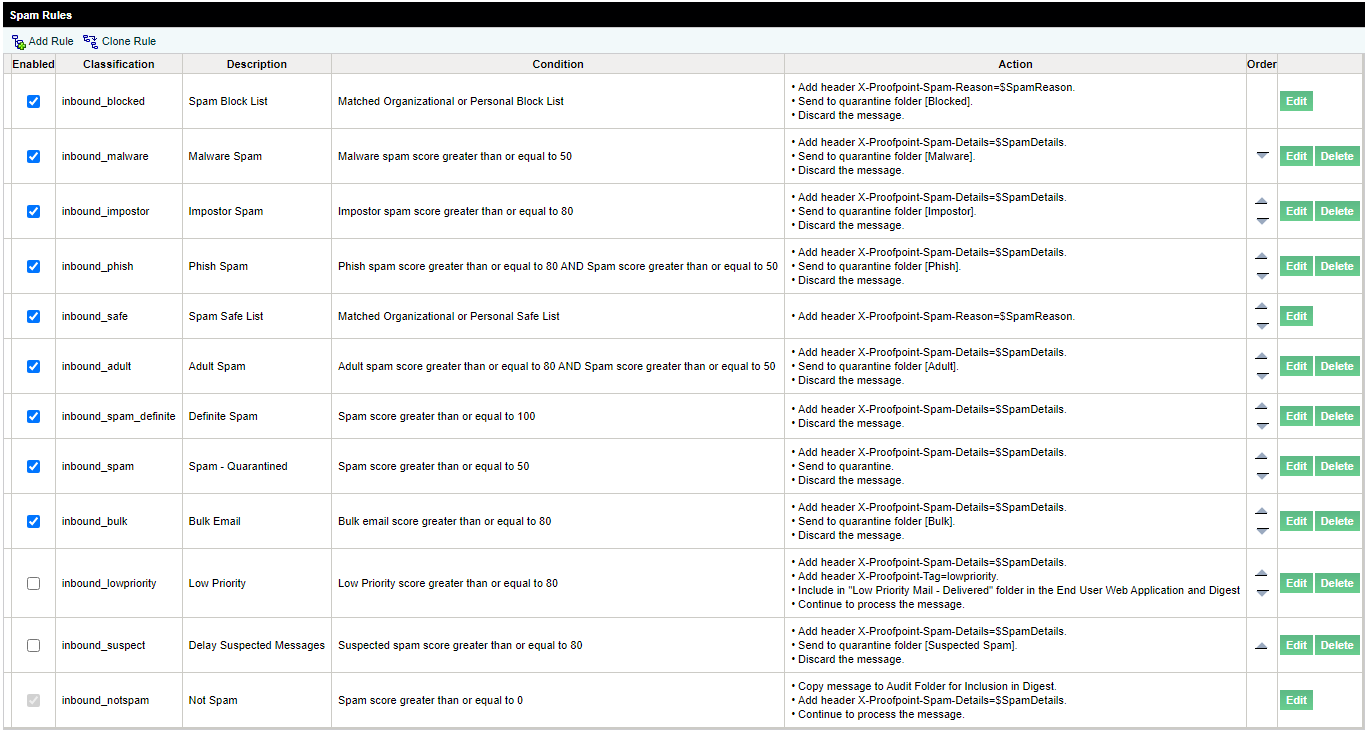Delete the inbound_malware rule

[1337, 156]
